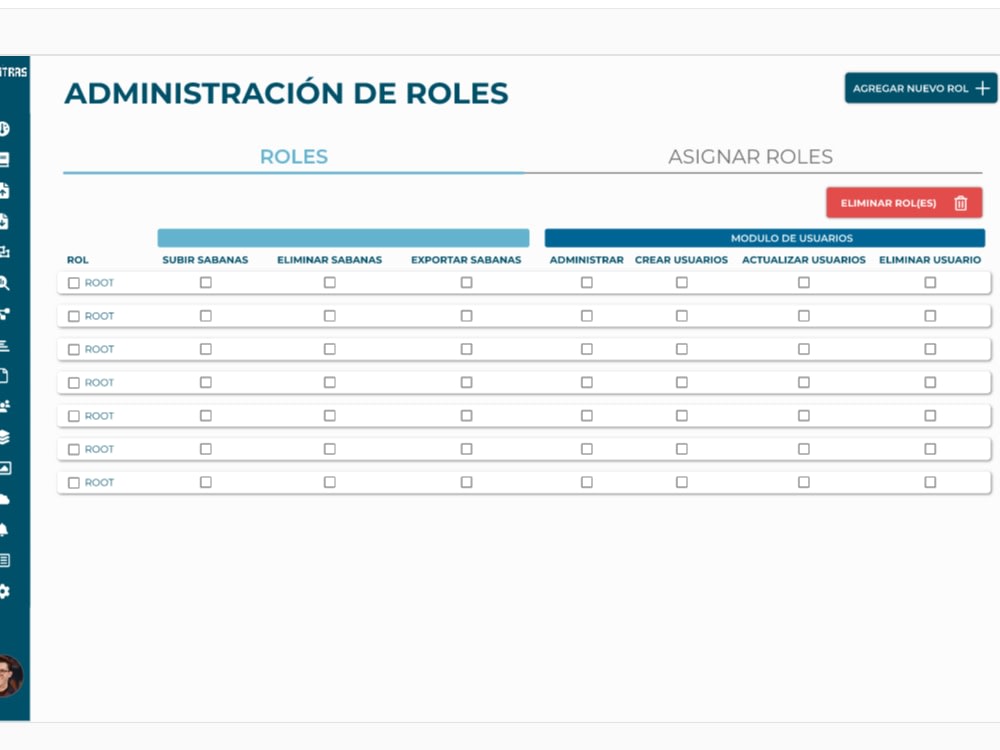The image size is (1000, 750).
Task: Click the aligned lines icon in the sidebar
Action: tap(4, 345)
